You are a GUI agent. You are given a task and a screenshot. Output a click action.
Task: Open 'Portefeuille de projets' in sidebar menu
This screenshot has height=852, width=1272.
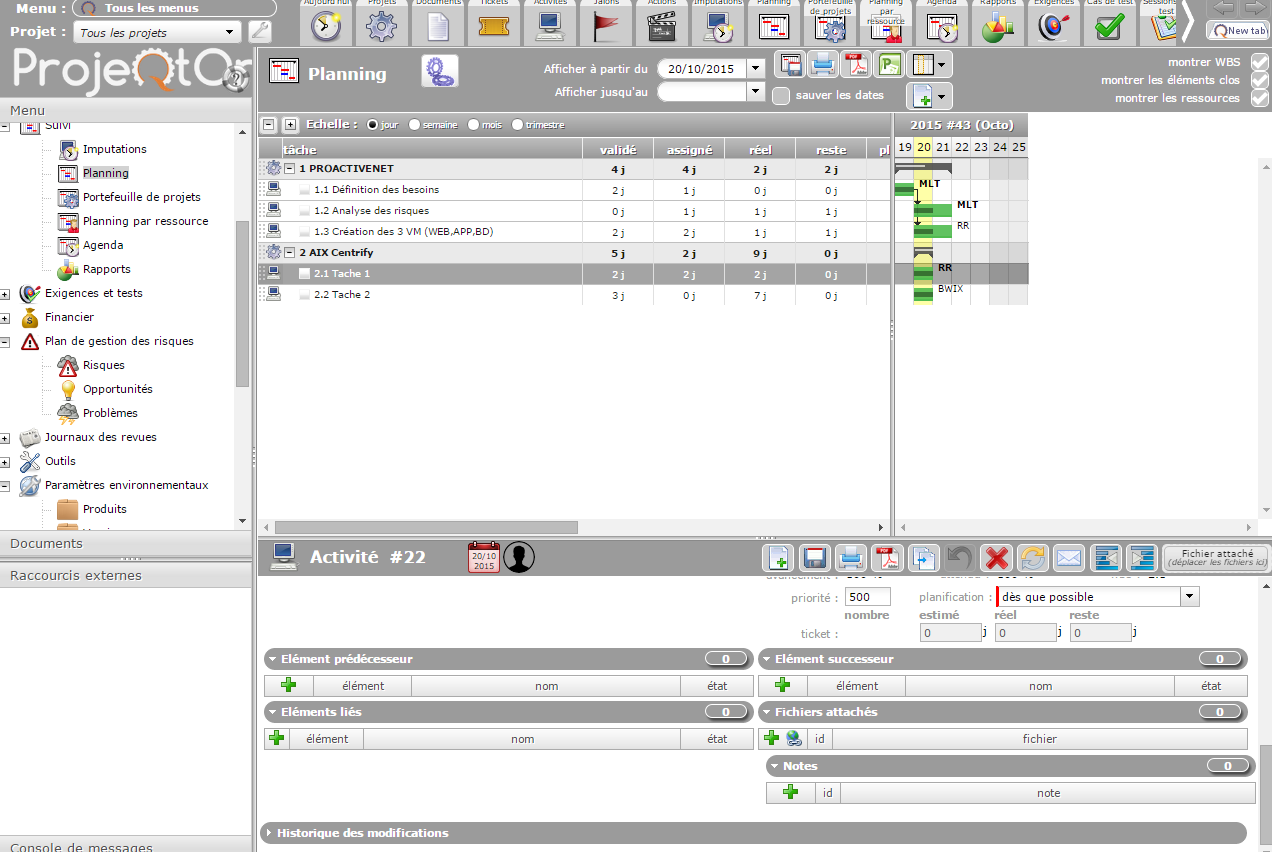[x=141, y=197]
